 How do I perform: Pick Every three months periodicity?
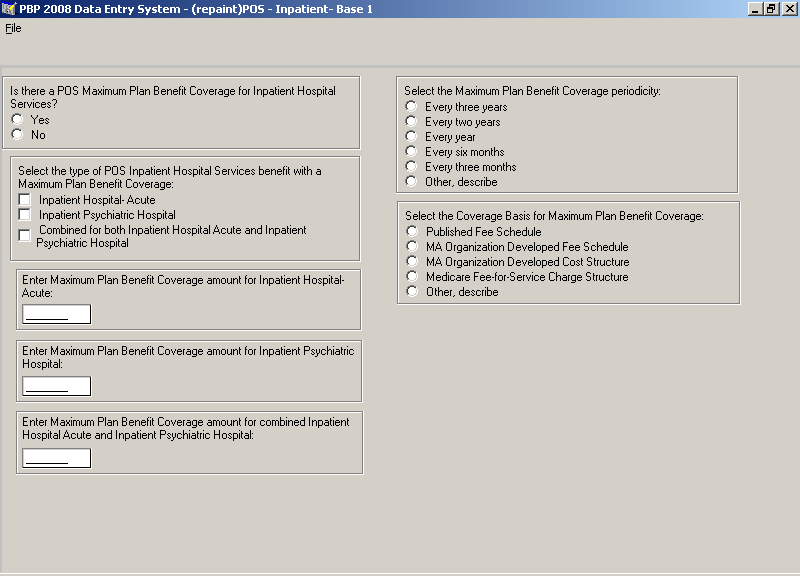coord(411,166)
